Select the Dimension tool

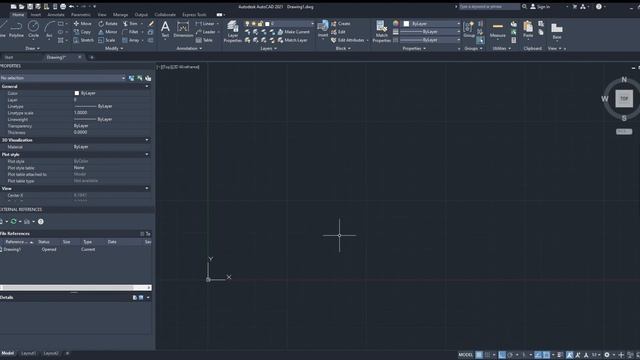[183, 29]
